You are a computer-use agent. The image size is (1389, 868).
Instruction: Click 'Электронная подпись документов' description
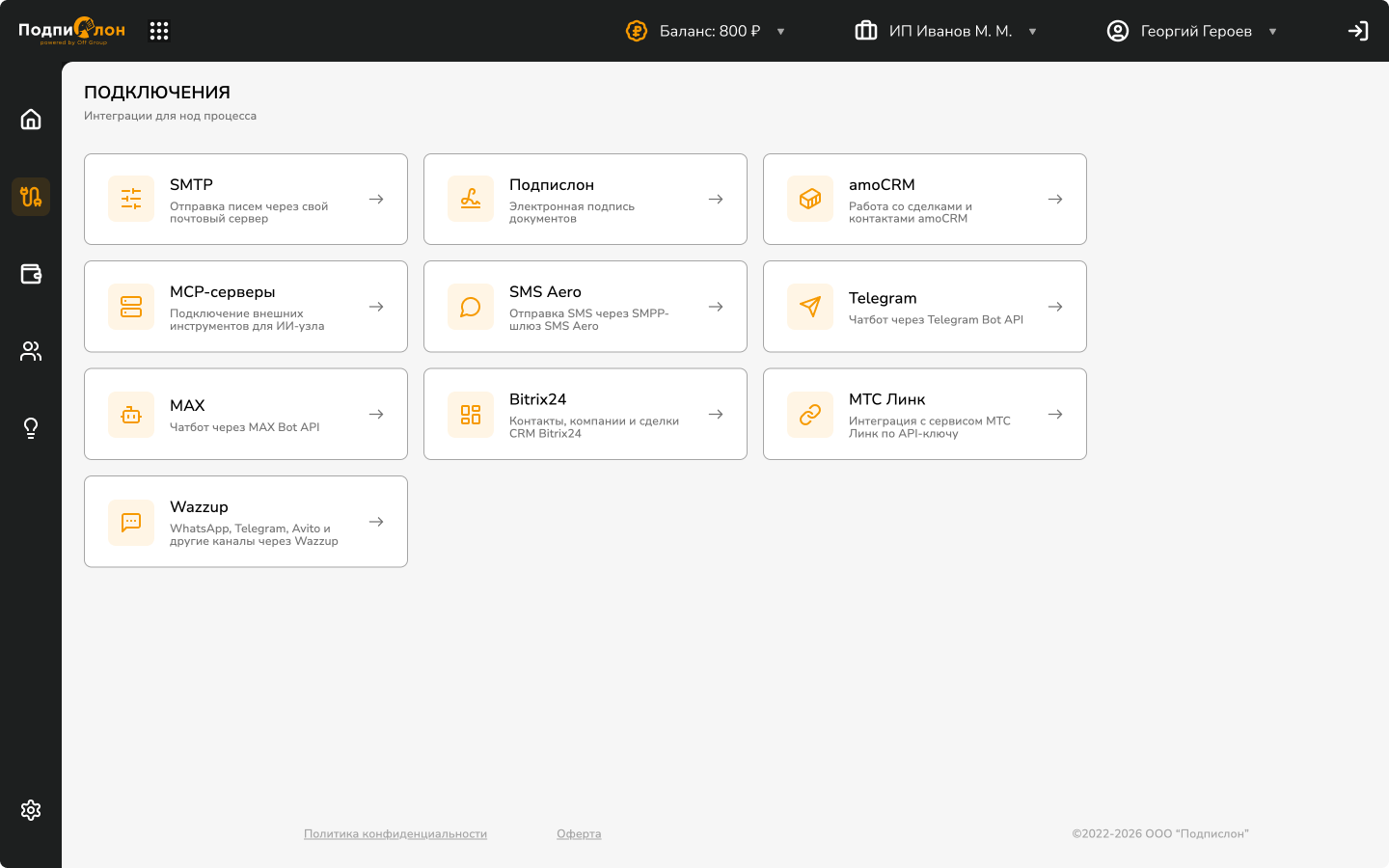pyautogui.click(x=572, y=212)
